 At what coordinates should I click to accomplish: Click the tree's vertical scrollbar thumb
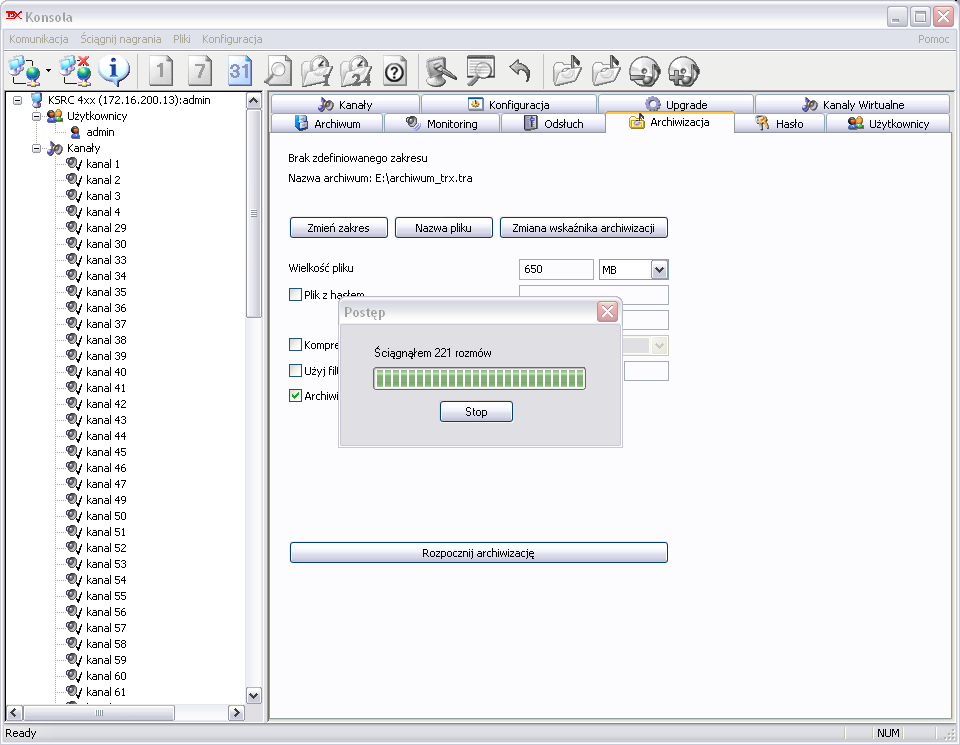click(253, 214)
